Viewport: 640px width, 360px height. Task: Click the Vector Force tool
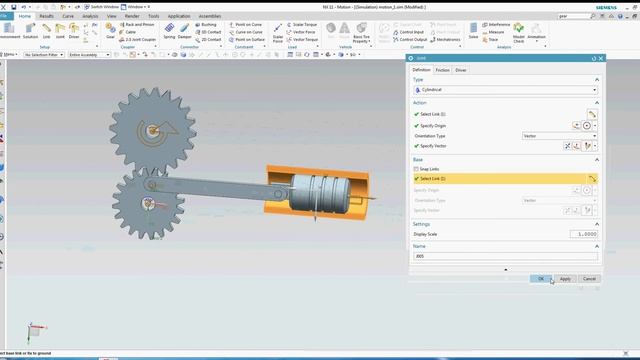(301, 32)
